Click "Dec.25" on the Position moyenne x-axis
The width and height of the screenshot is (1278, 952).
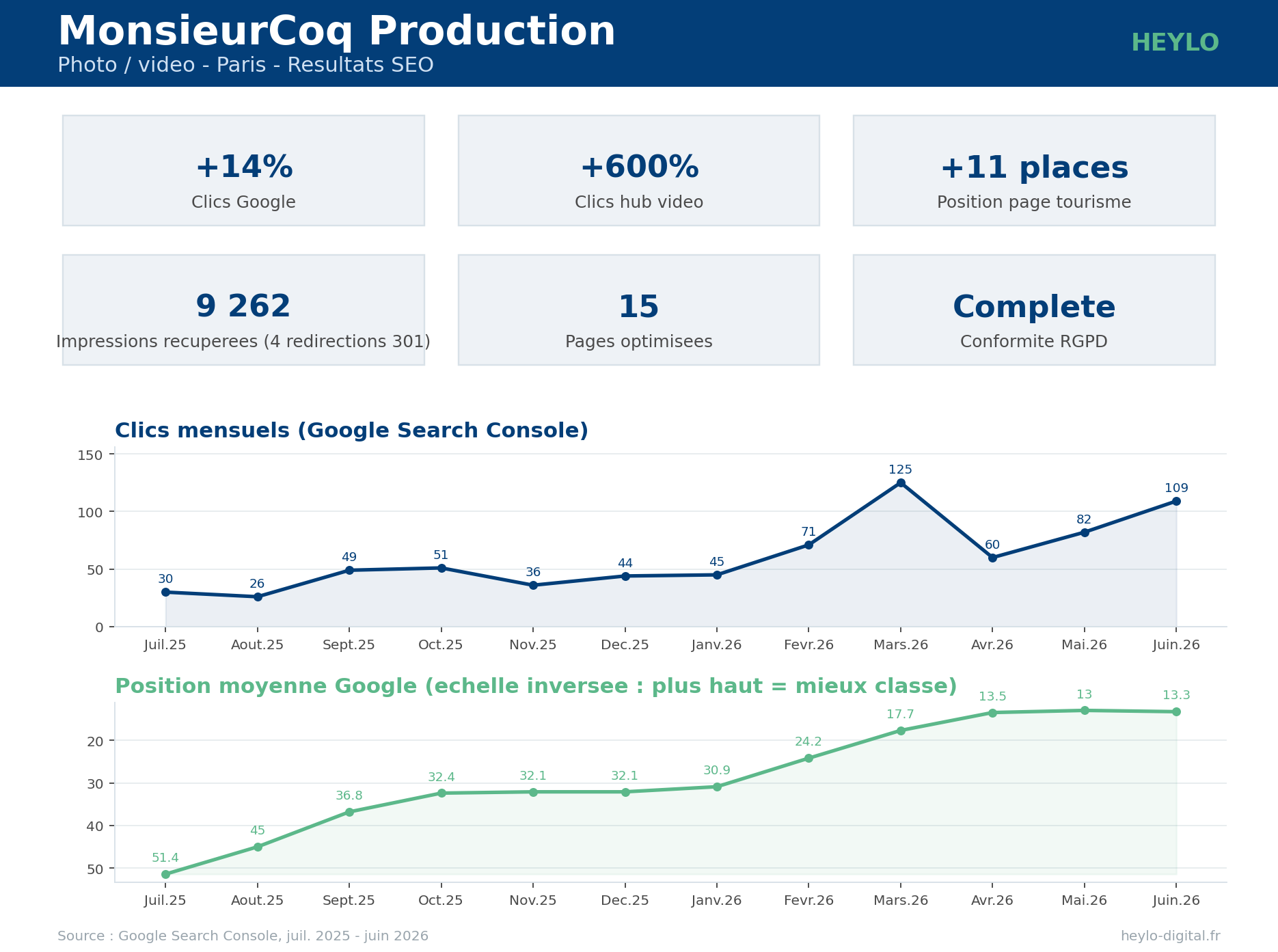pos(625,901)
